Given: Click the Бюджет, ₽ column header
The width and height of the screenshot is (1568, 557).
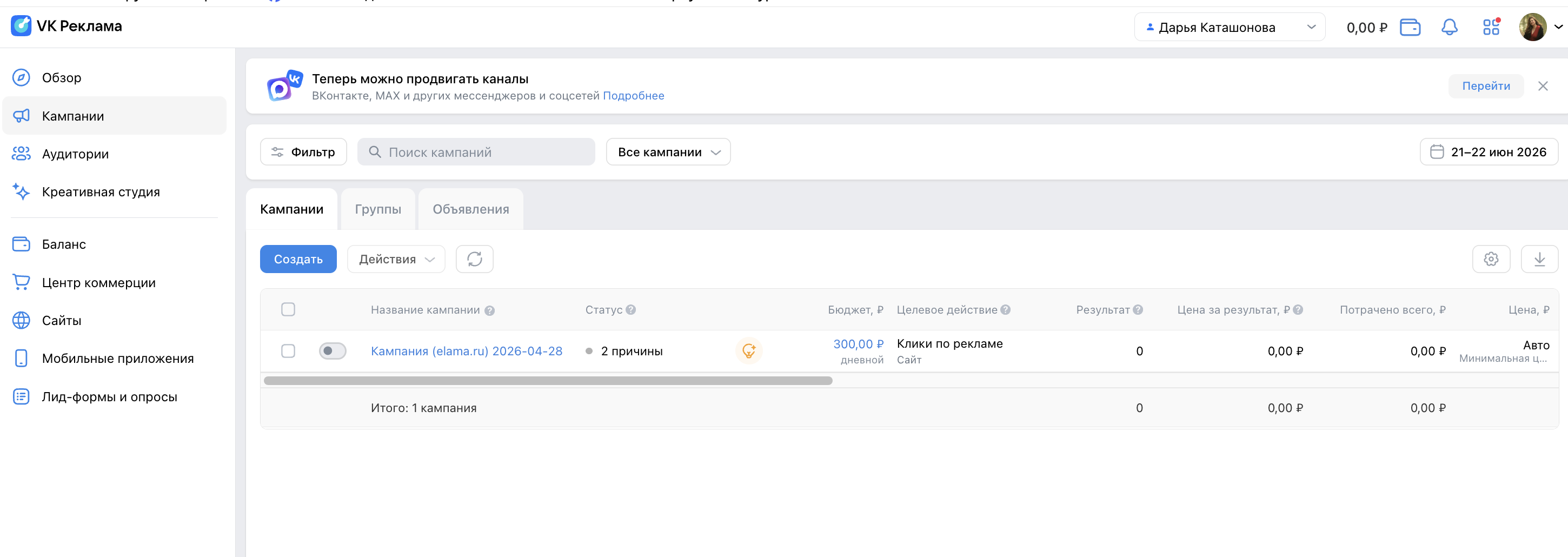Looking at the screenshot, I should pyautogui.click(x=855, y=310).
